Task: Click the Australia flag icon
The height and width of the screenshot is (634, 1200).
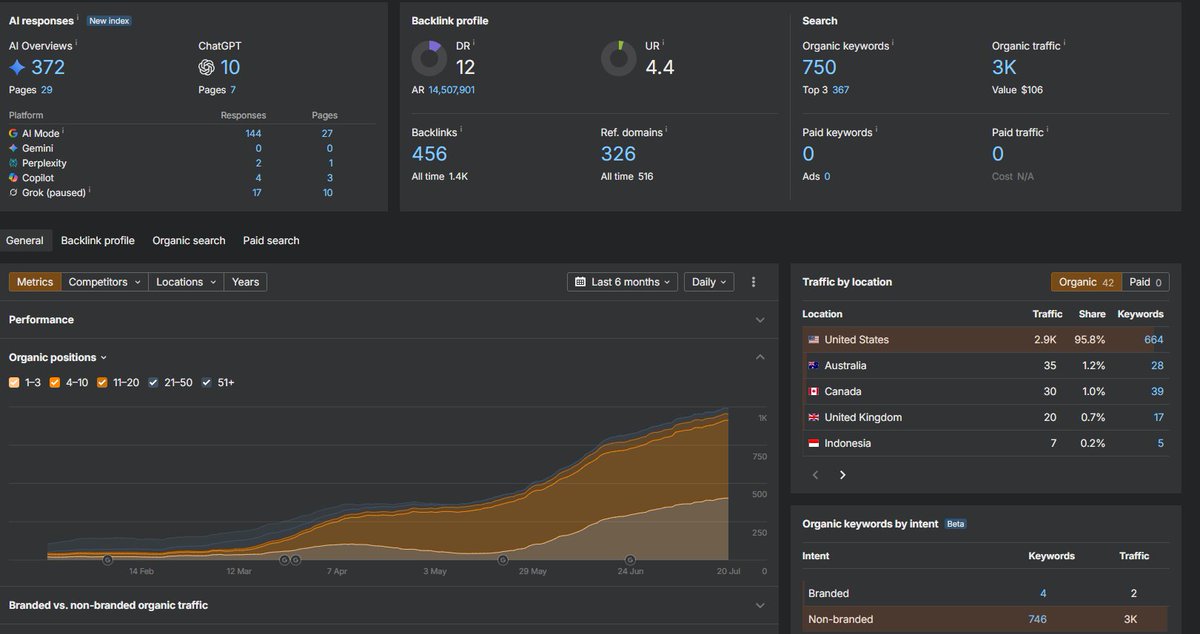Action: 814,366
